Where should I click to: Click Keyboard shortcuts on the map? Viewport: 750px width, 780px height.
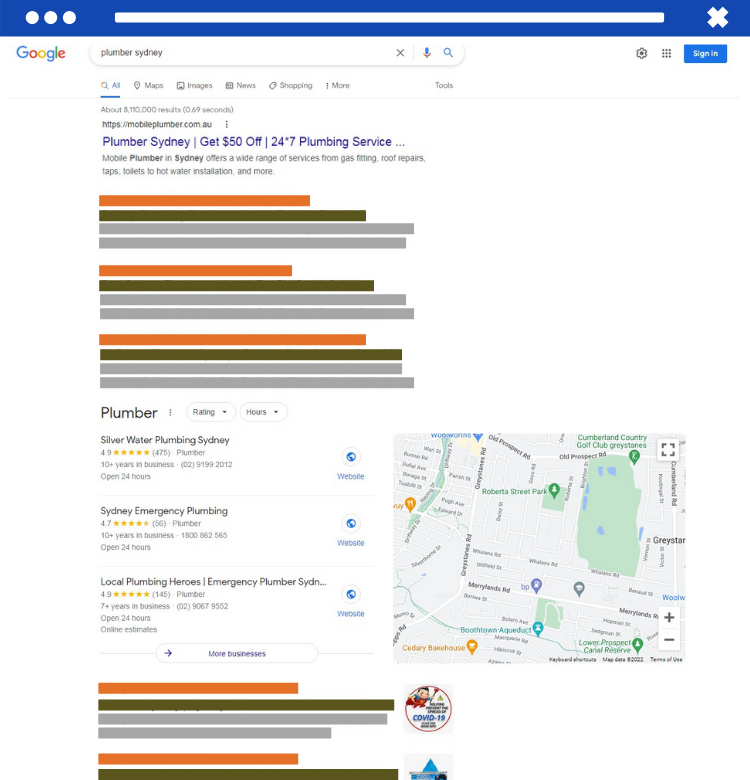point(572,659)
